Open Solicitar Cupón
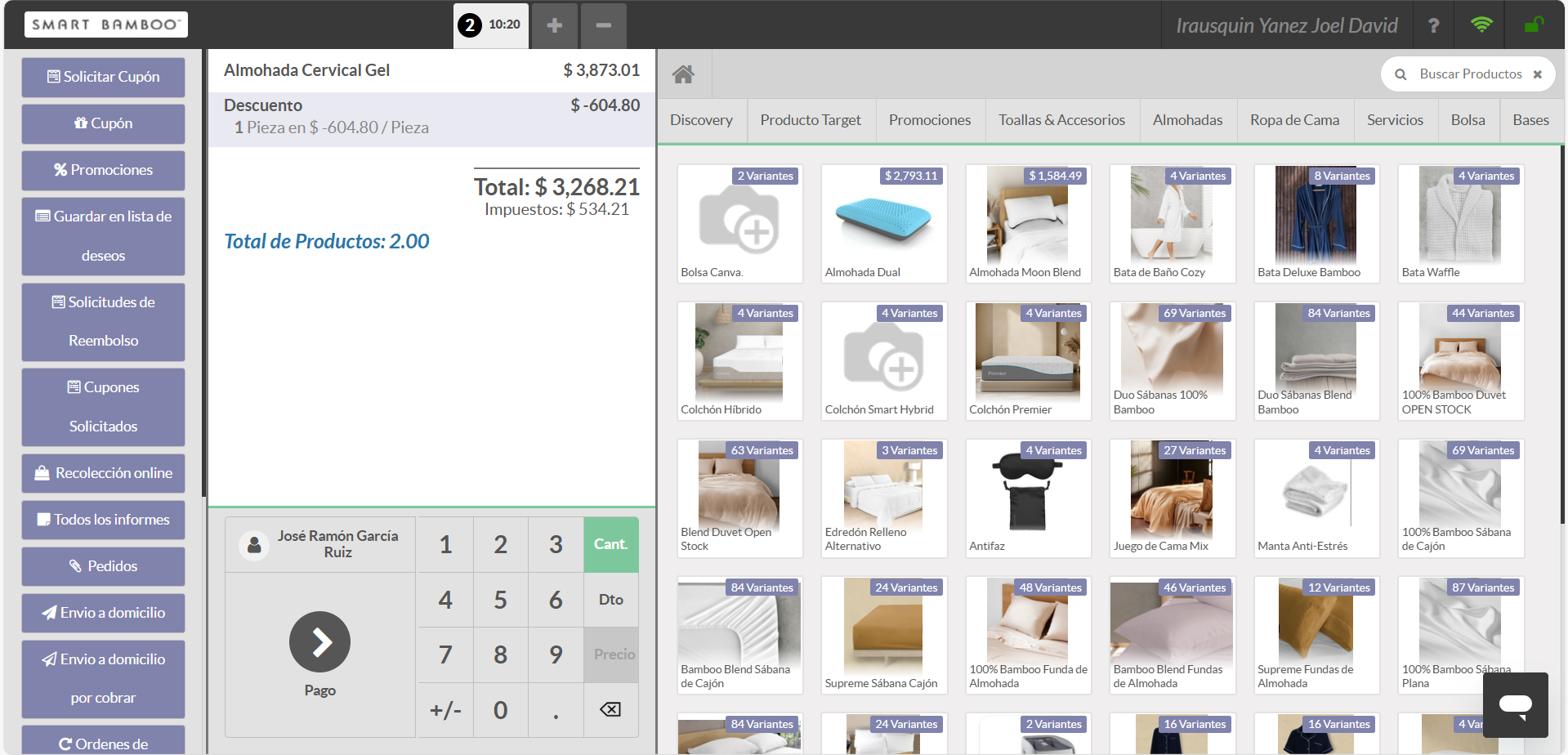 pos(103,77)
